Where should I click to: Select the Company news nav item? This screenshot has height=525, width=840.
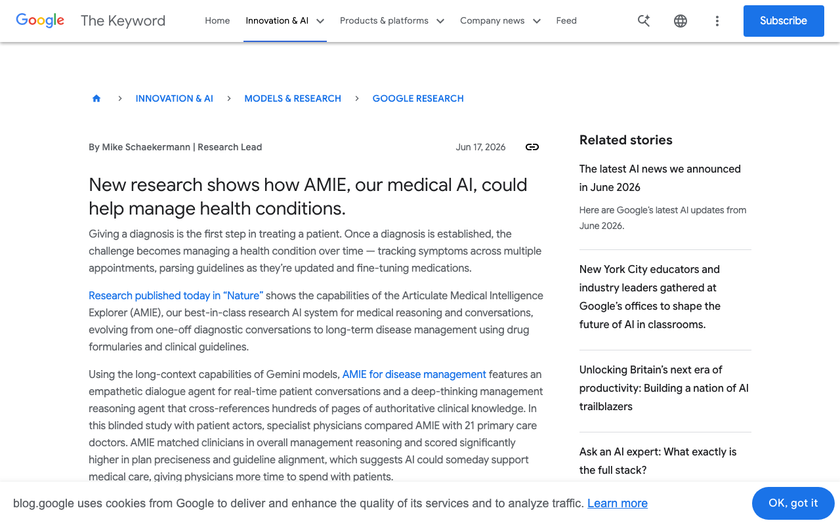[x=492, y=20]
